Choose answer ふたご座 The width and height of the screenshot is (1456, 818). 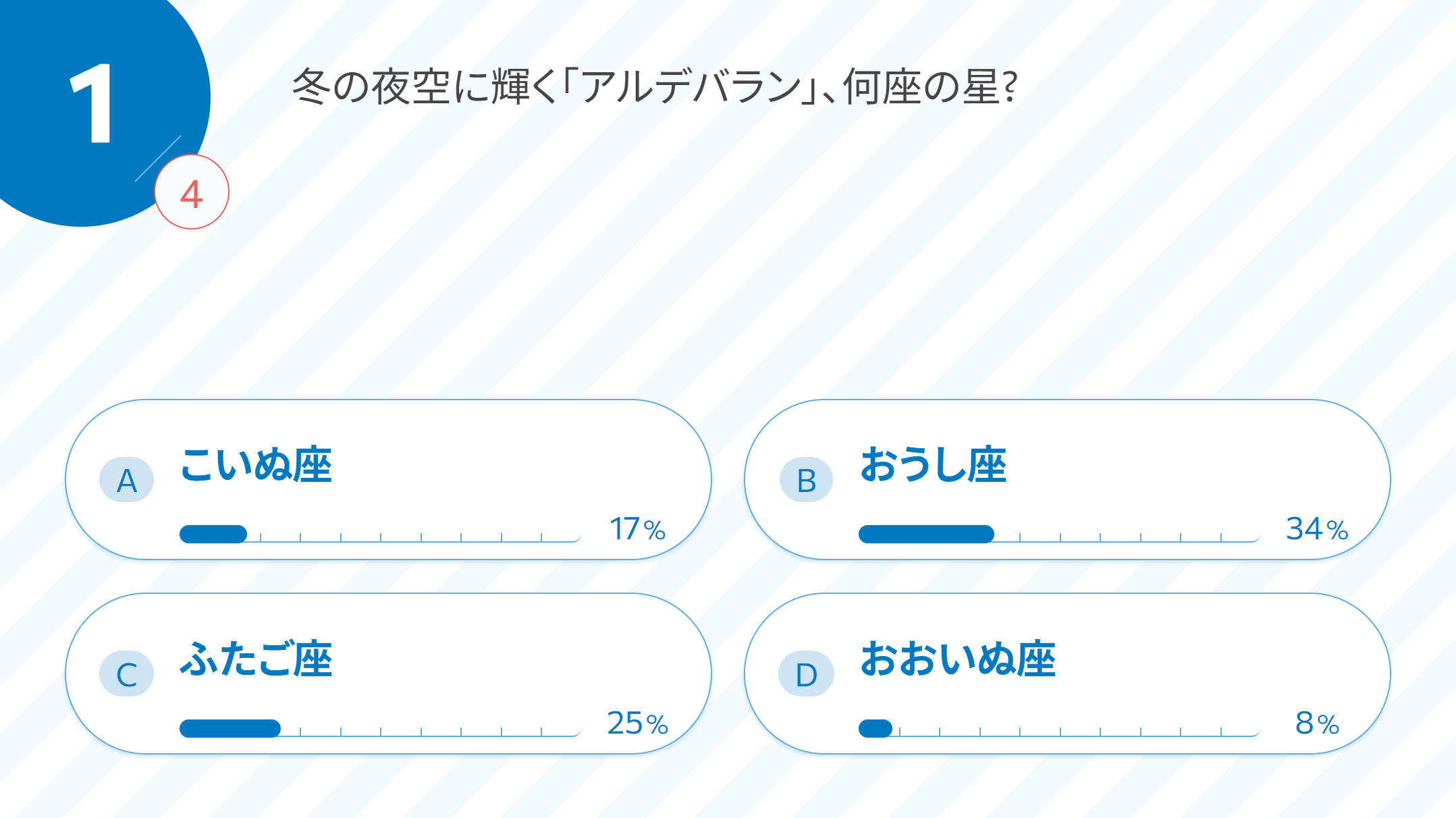point(257,659)
